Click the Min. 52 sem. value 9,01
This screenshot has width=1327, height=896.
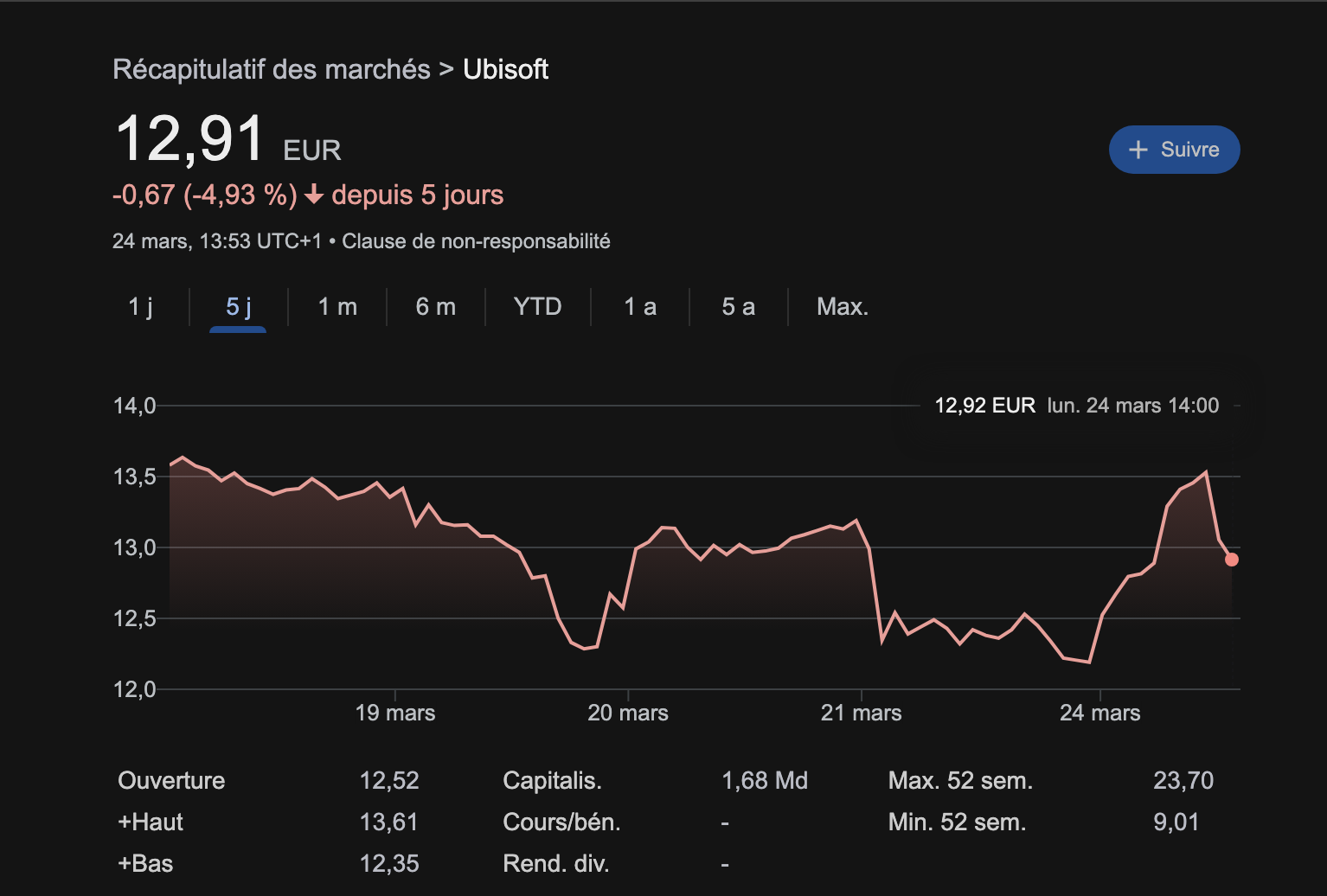point(1176,822)
